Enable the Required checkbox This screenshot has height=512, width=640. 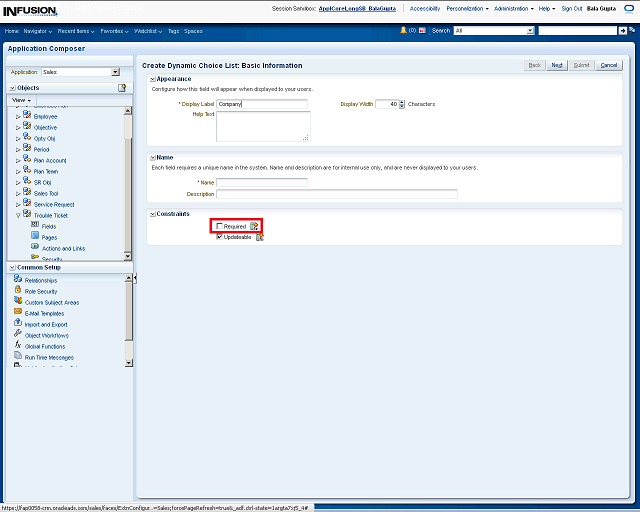point(220,227)
